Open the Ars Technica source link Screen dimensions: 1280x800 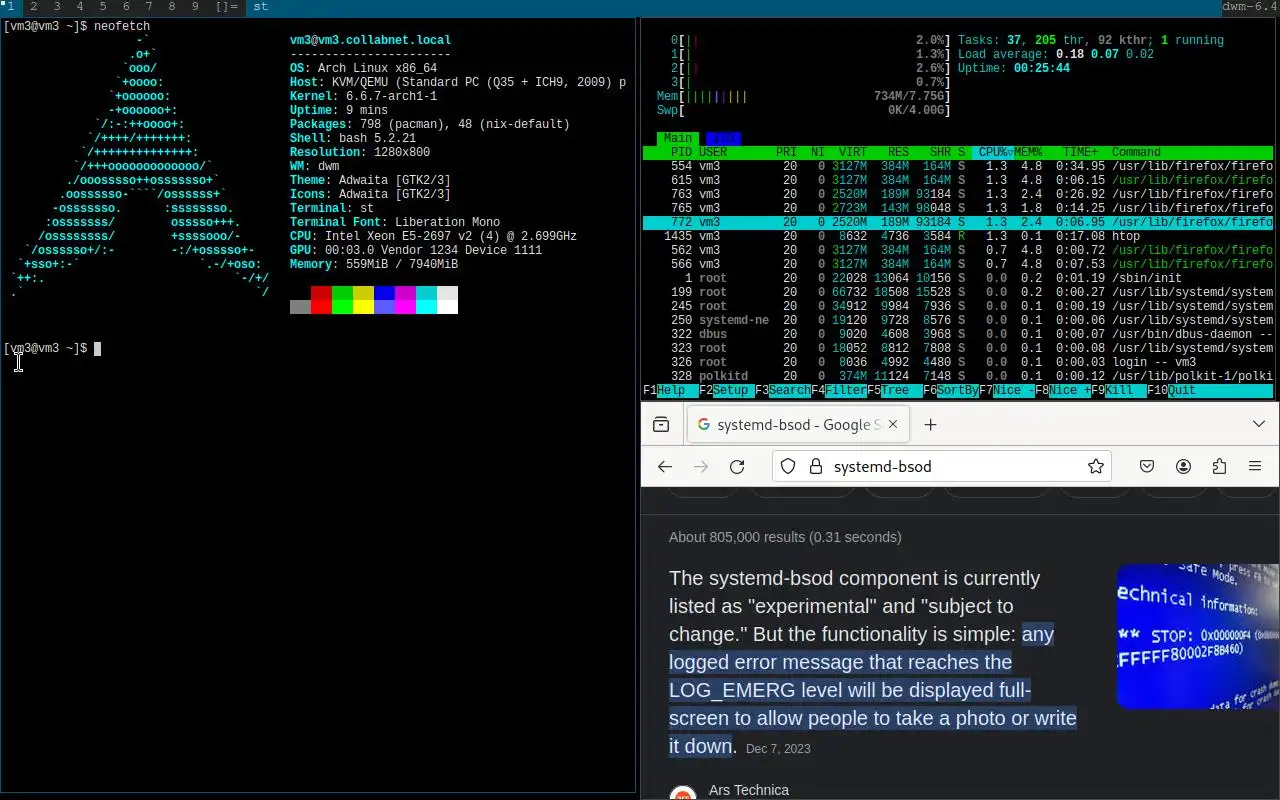pyautogui.click(x=749, y=790)
